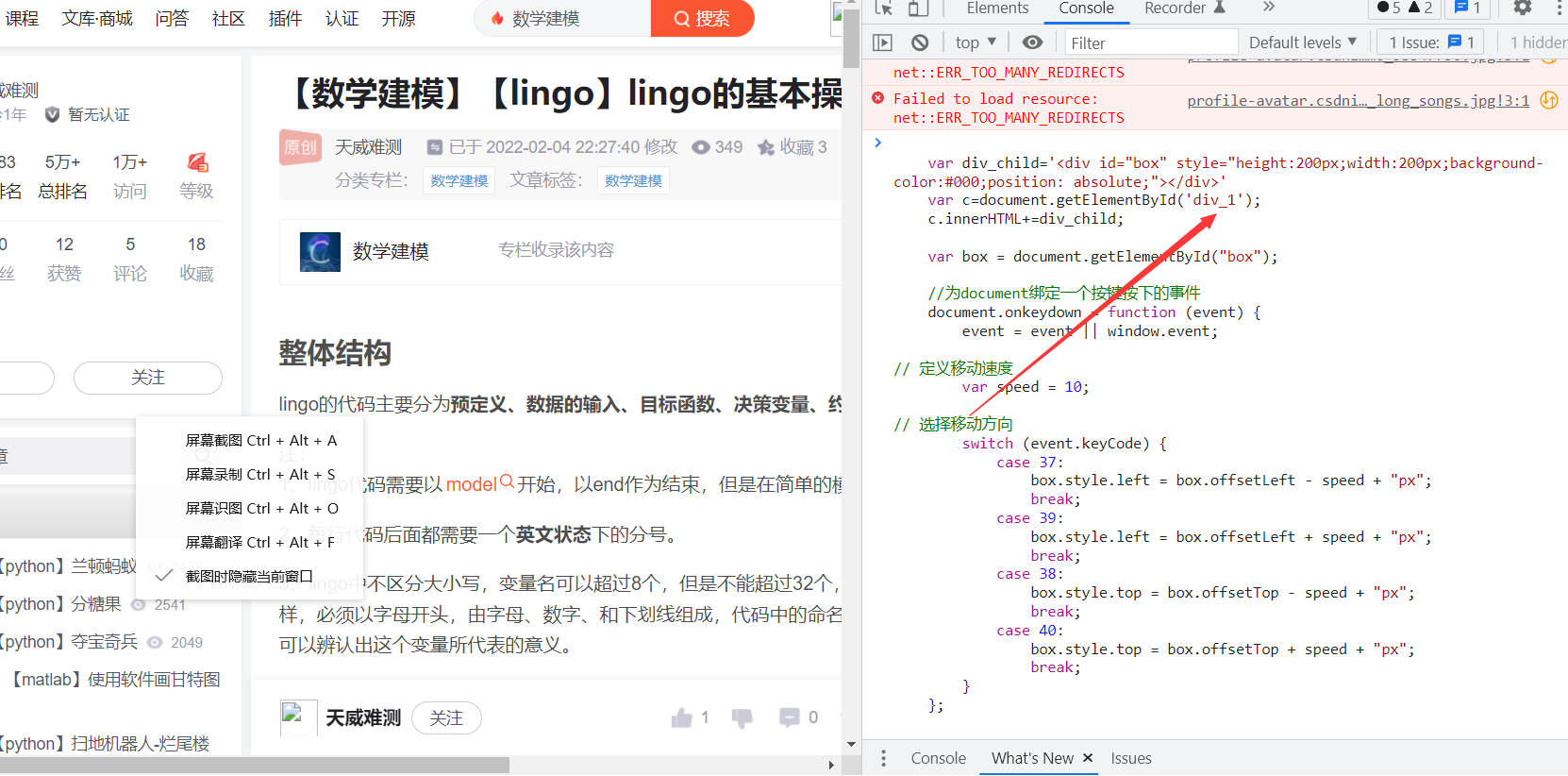Select the DevTools inspect element icon
The width and height of the screenshot is (1568, 776).
click(883, 8)
